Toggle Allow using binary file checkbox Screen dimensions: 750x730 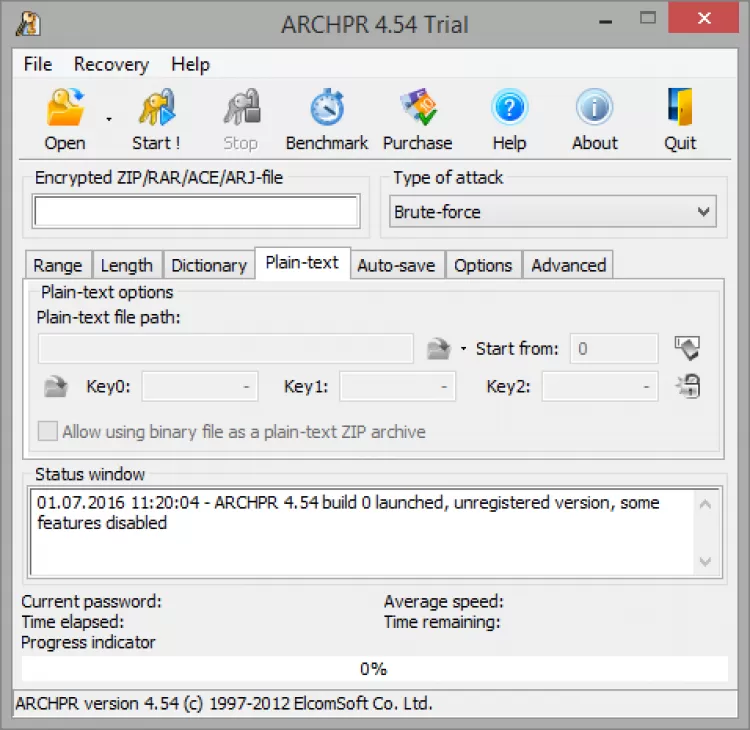tap(48, 431)
